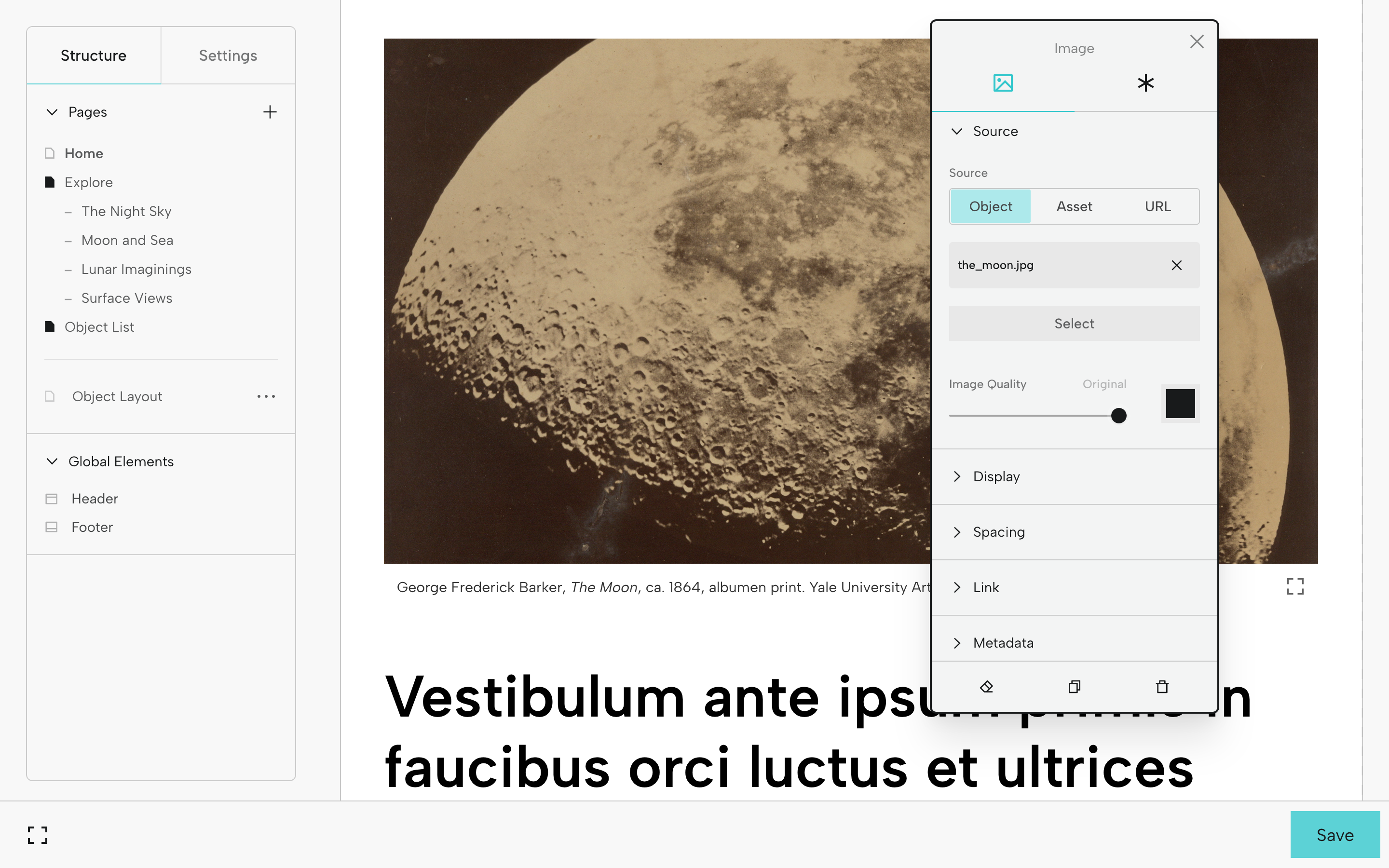The width and height of the screenshot is (1389, 868).
Task: Open the Object Layout item
Action: coord(117,397)
